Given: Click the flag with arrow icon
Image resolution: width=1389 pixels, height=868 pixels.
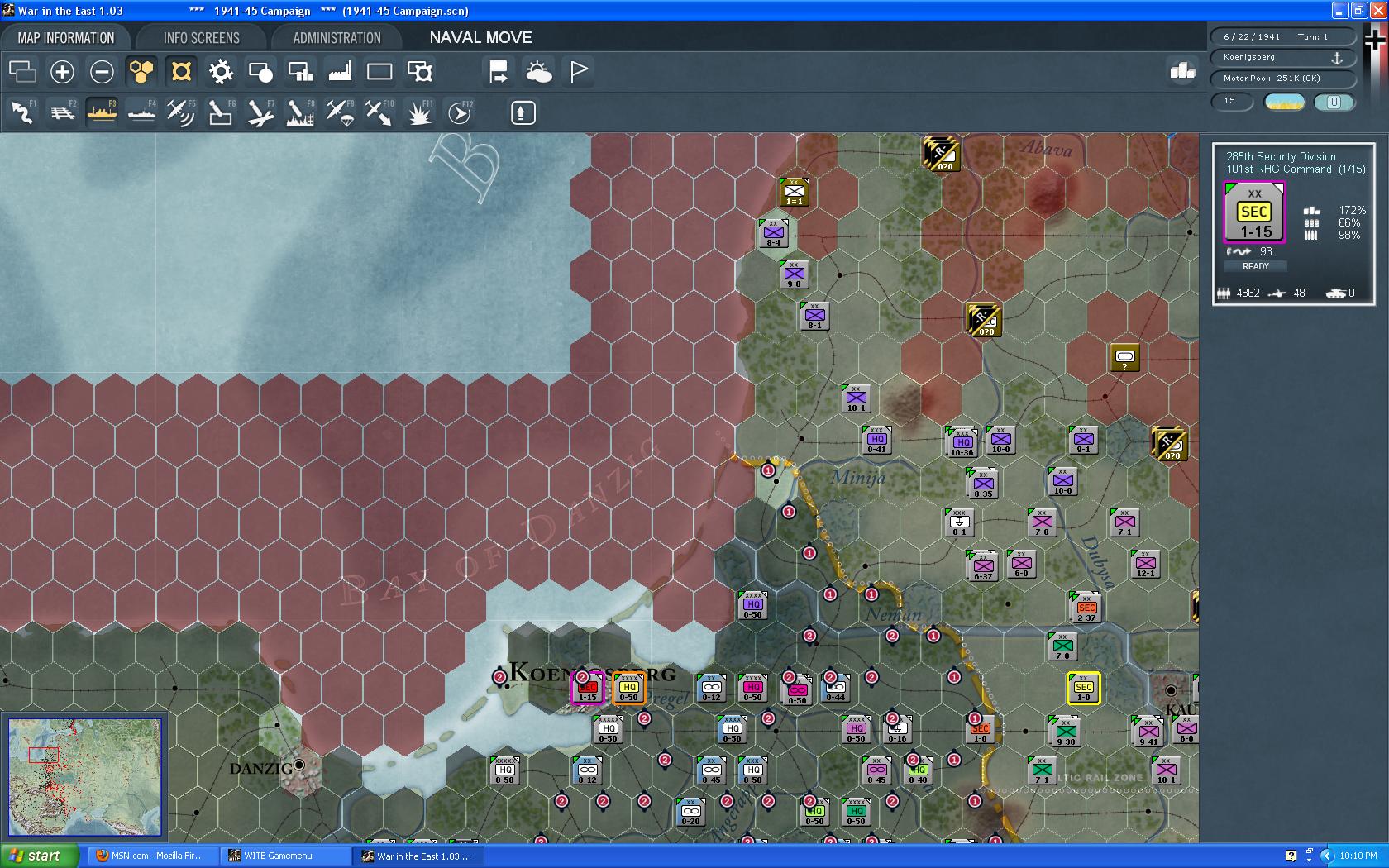Looking at the screenshot, I should point(499,72).
